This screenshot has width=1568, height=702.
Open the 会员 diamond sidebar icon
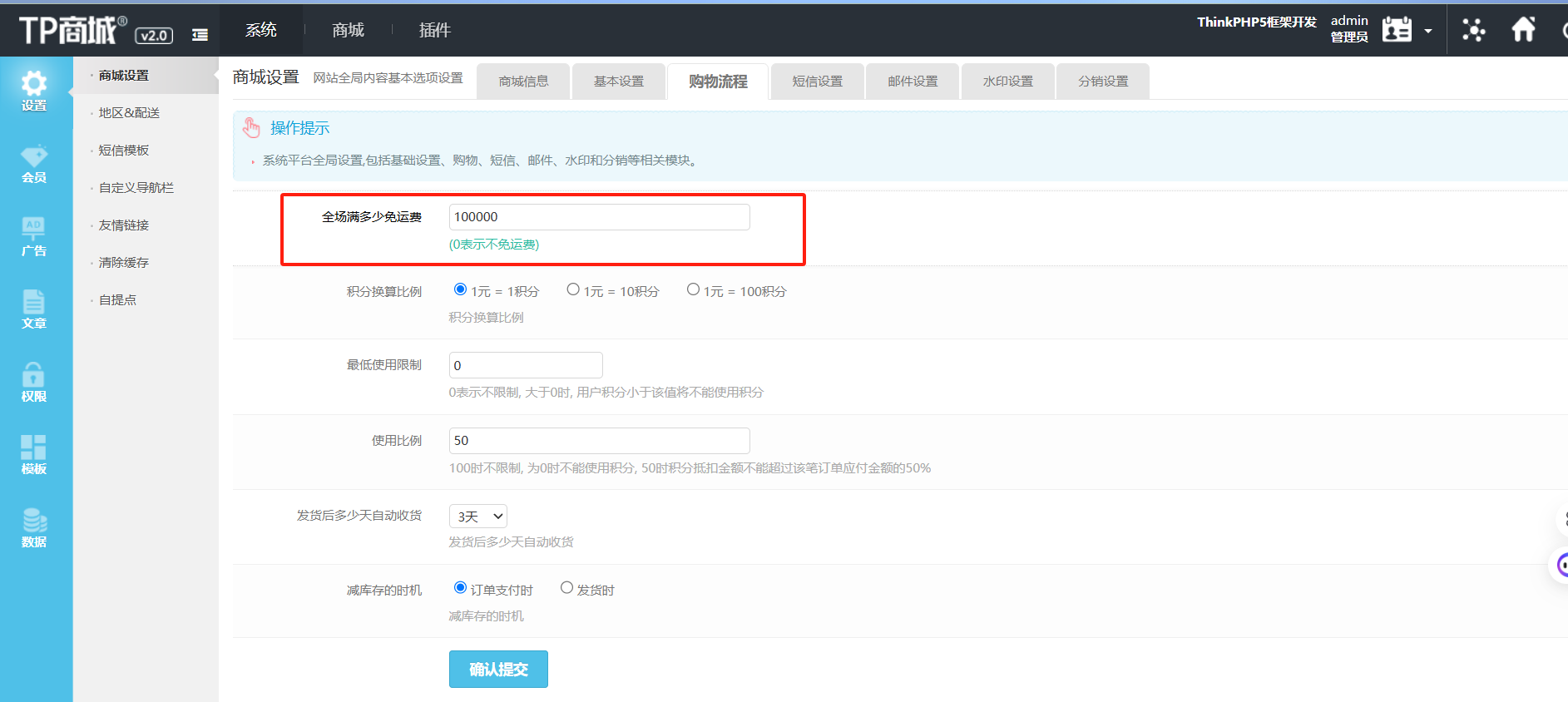click(x=34, y=164)
